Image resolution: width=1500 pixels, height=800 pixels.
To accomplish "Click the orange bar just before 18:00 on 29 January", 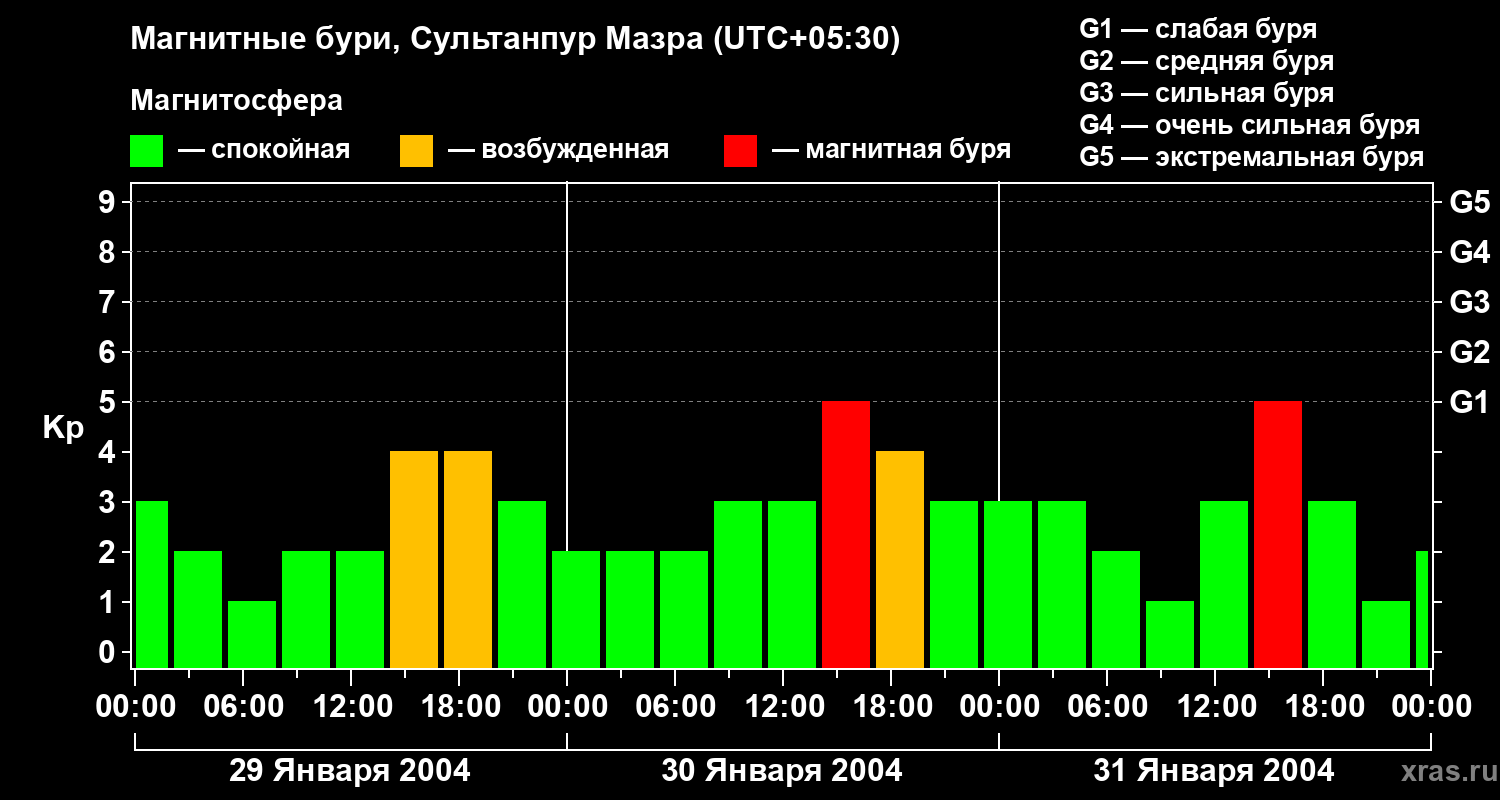I will coord(414,559).
